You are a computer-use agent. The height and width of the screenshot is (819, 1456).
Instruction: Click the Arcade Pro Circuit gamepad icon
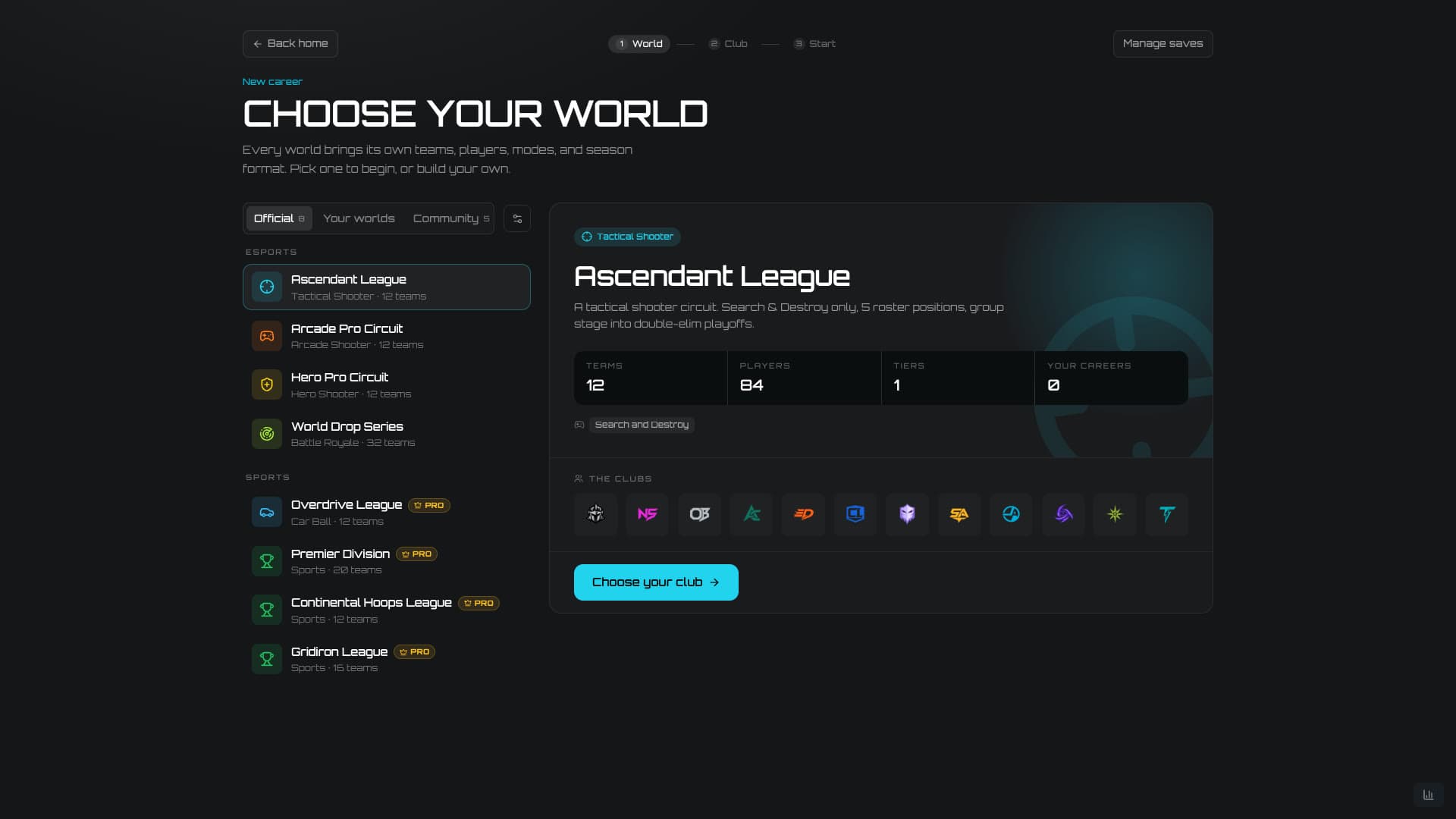[x=267, y=336]
